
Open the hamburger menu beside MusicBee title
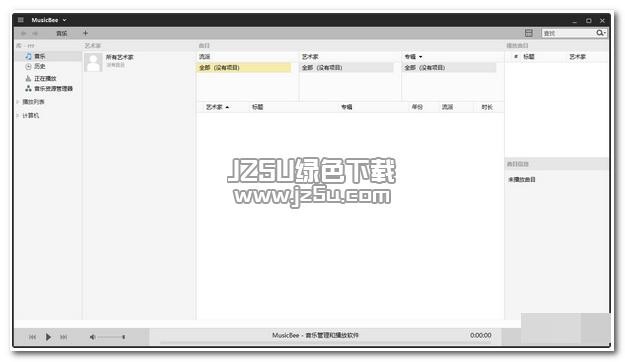pyautogui.click(x=21, y=20)
